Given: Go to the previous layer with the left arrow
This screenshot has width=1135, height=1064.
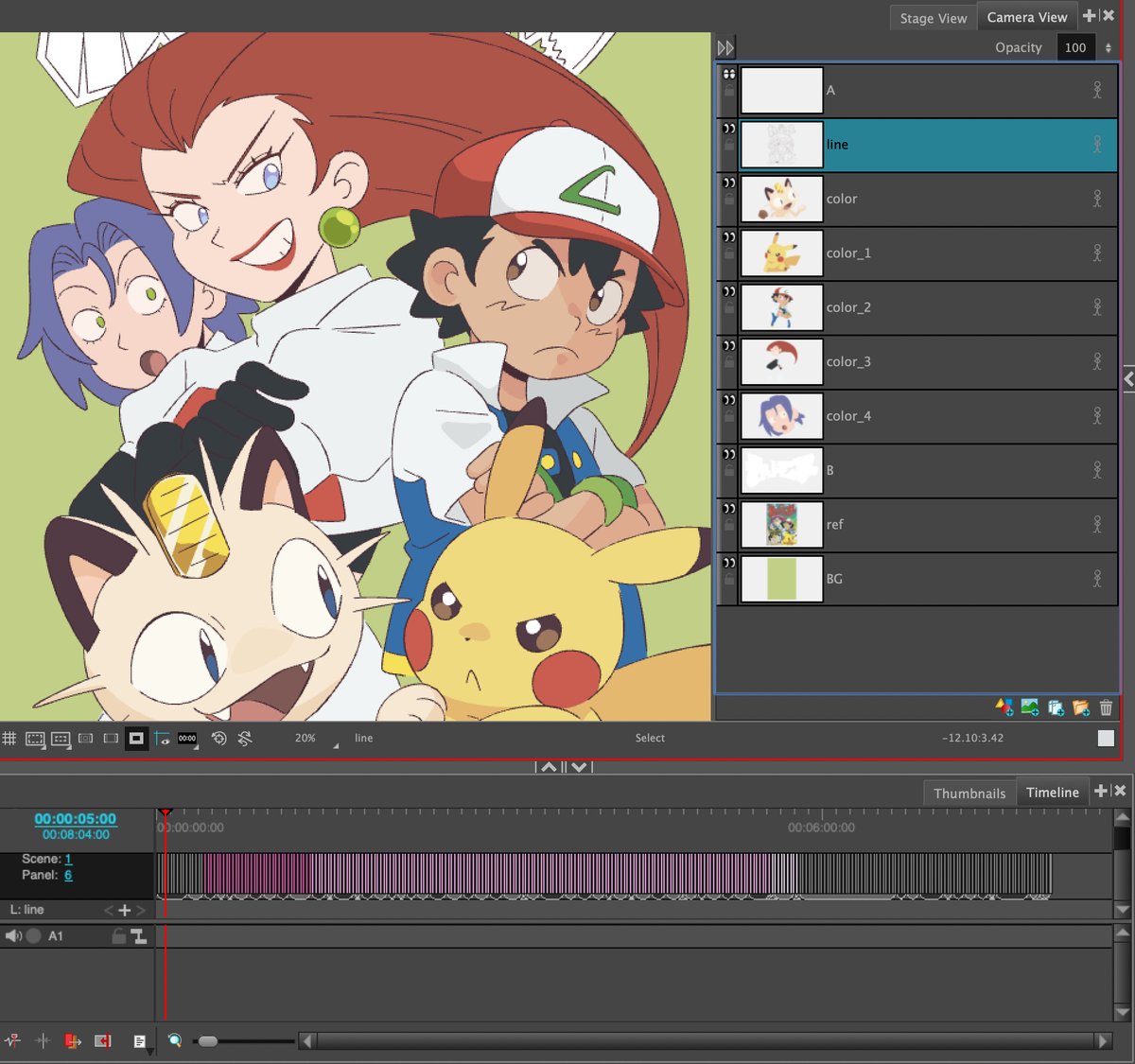Looking at the screenshot, I should point(108,910).
